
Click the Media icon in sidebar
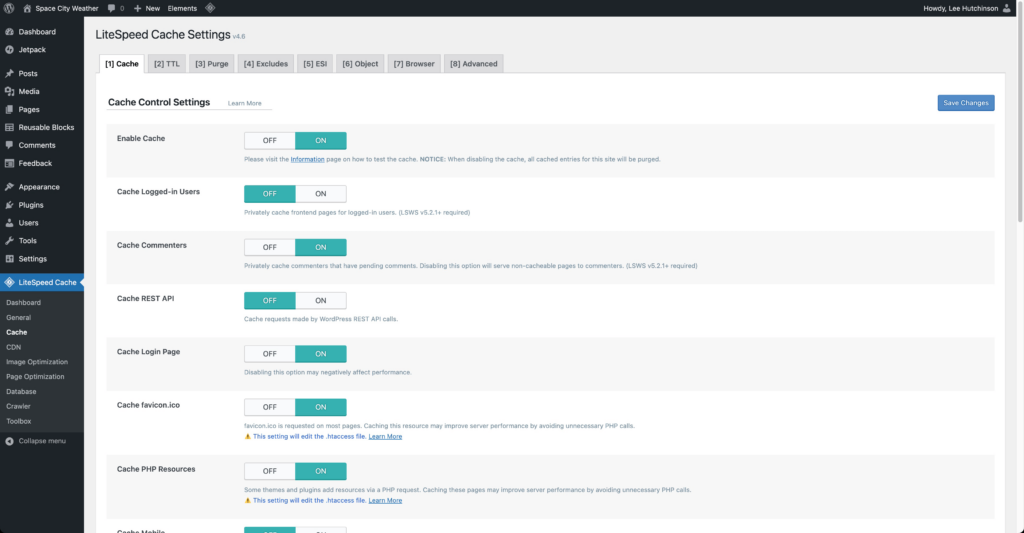[9, 91]
